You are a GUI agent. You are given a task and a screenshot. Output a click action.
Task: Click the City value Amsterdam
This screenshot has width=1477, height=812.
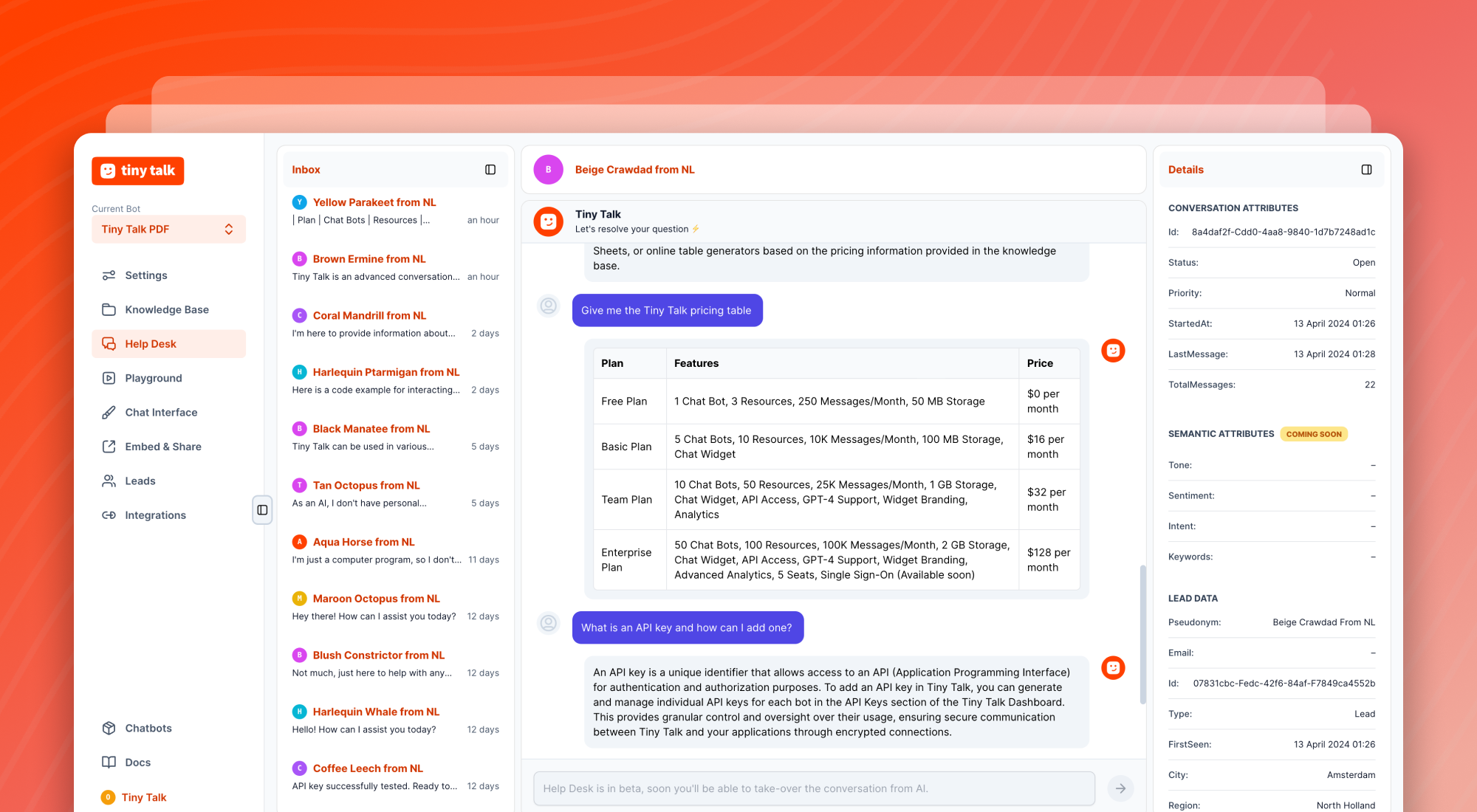coord(1351,776)
